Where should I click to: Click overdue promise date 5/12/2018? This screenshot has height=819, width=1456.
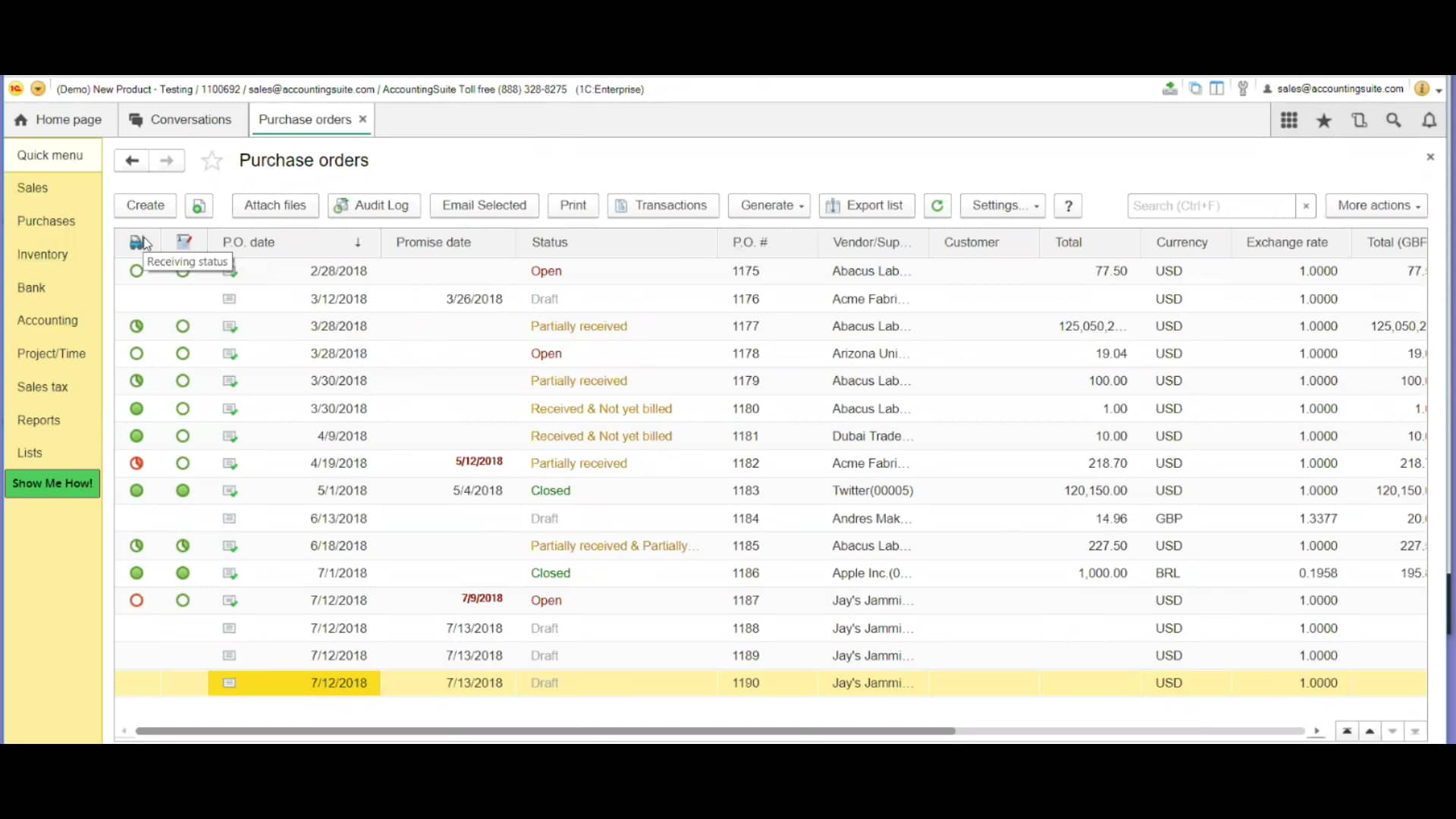(479, 462)
